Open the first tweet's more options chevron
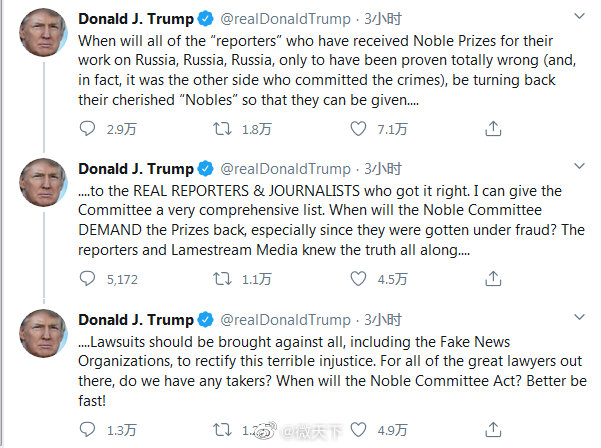This screenshot has width=601, height=448. tap(580, 18)
